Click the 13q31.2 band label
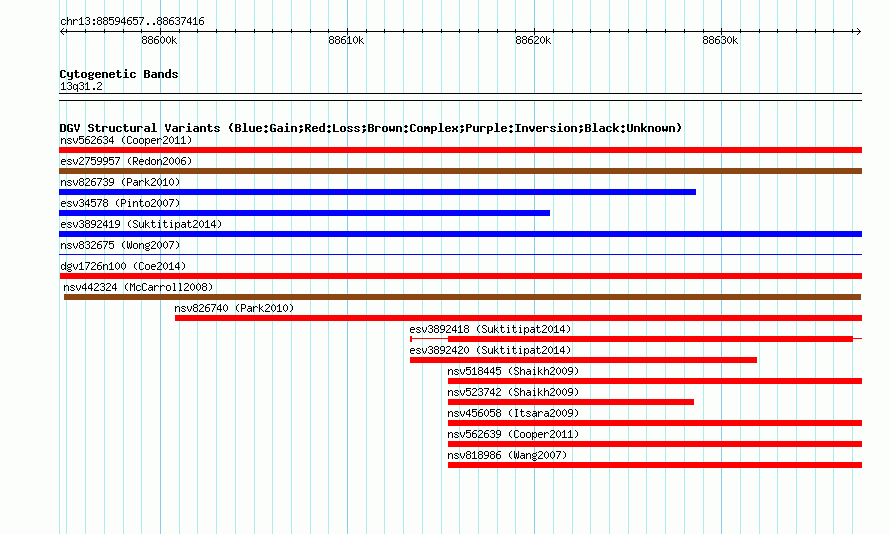This screenshot has width=890, height=534. coord(81,86)
